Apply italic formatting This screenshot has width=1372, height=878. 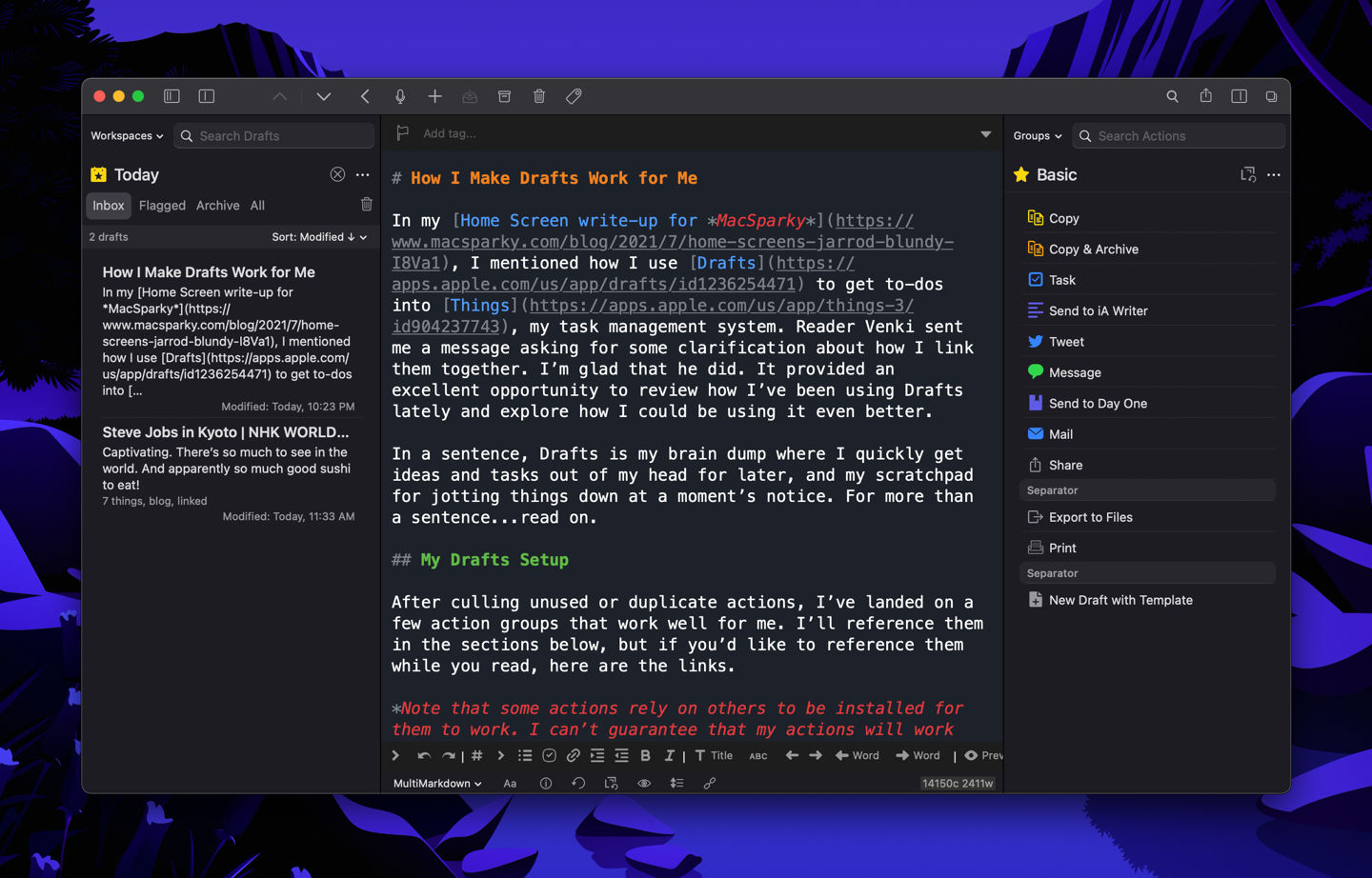click(x=669, y=755)
